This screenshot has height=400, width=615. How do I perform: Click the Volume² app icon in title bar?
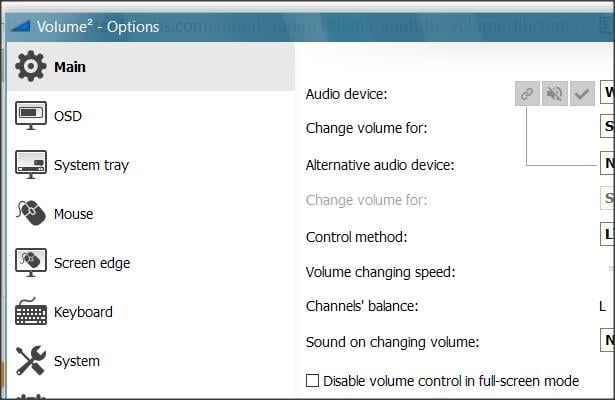20,26
